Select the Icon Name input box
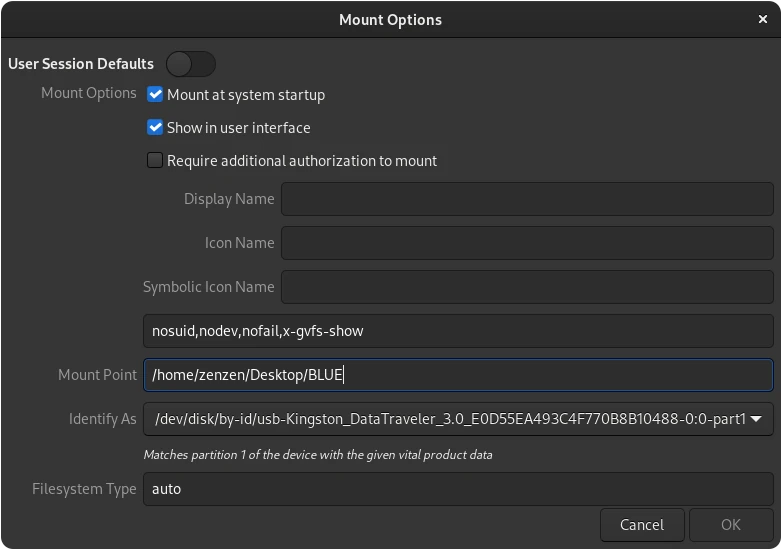The image size is (782, 550). coord(527,243)
